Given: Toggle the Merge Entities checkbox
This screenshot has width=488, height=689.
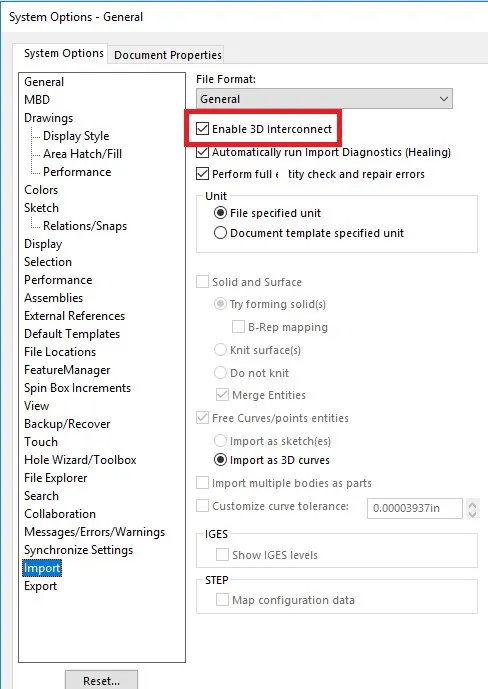Looking at the screenshot, I should coord(222,395).
